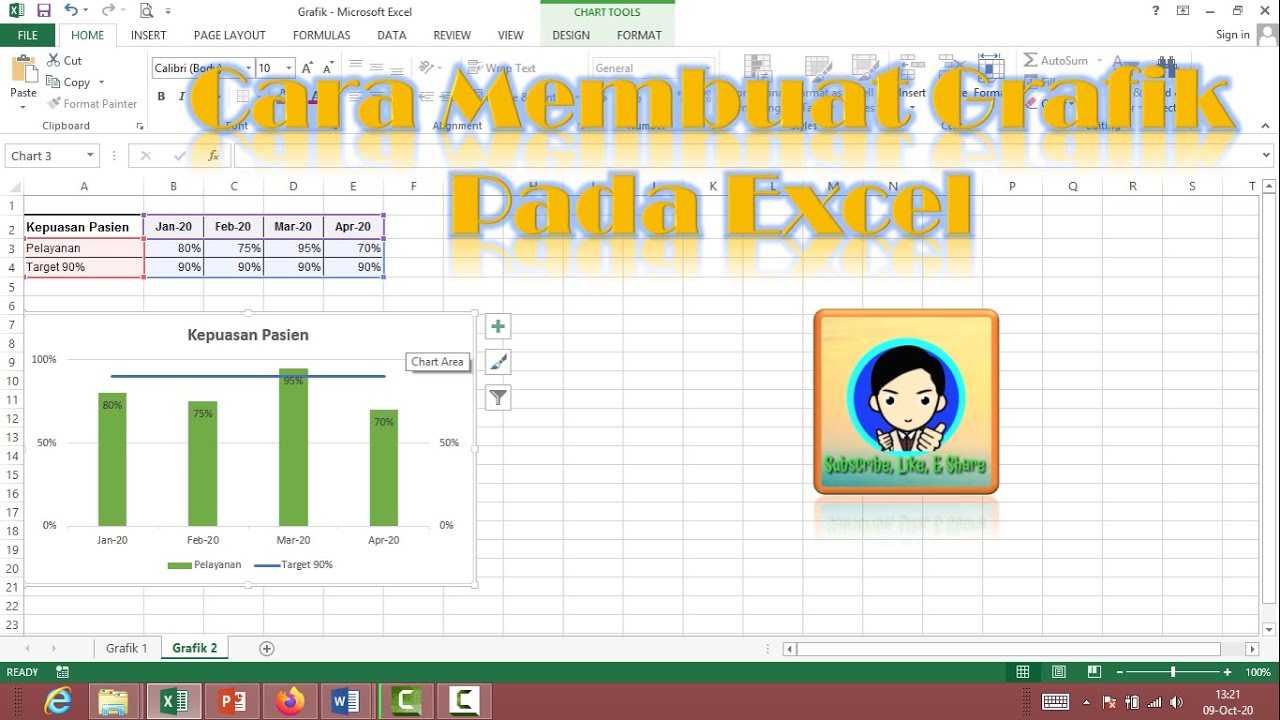Viewport: 1280px width, 720px height.
Task: Select Page Layout view in the status bar
Action: tap(1058, 672)
